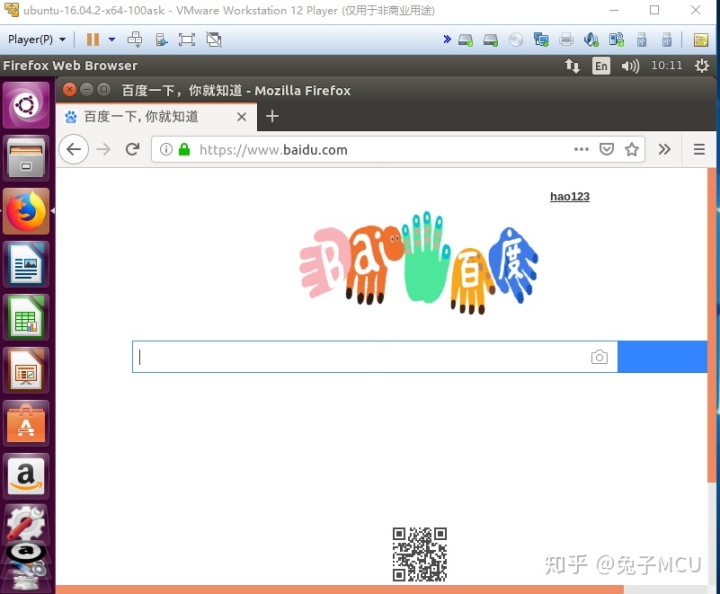720x594 pixels.
Task: Launch LibreOffice Calc
Action: point(26,318)
